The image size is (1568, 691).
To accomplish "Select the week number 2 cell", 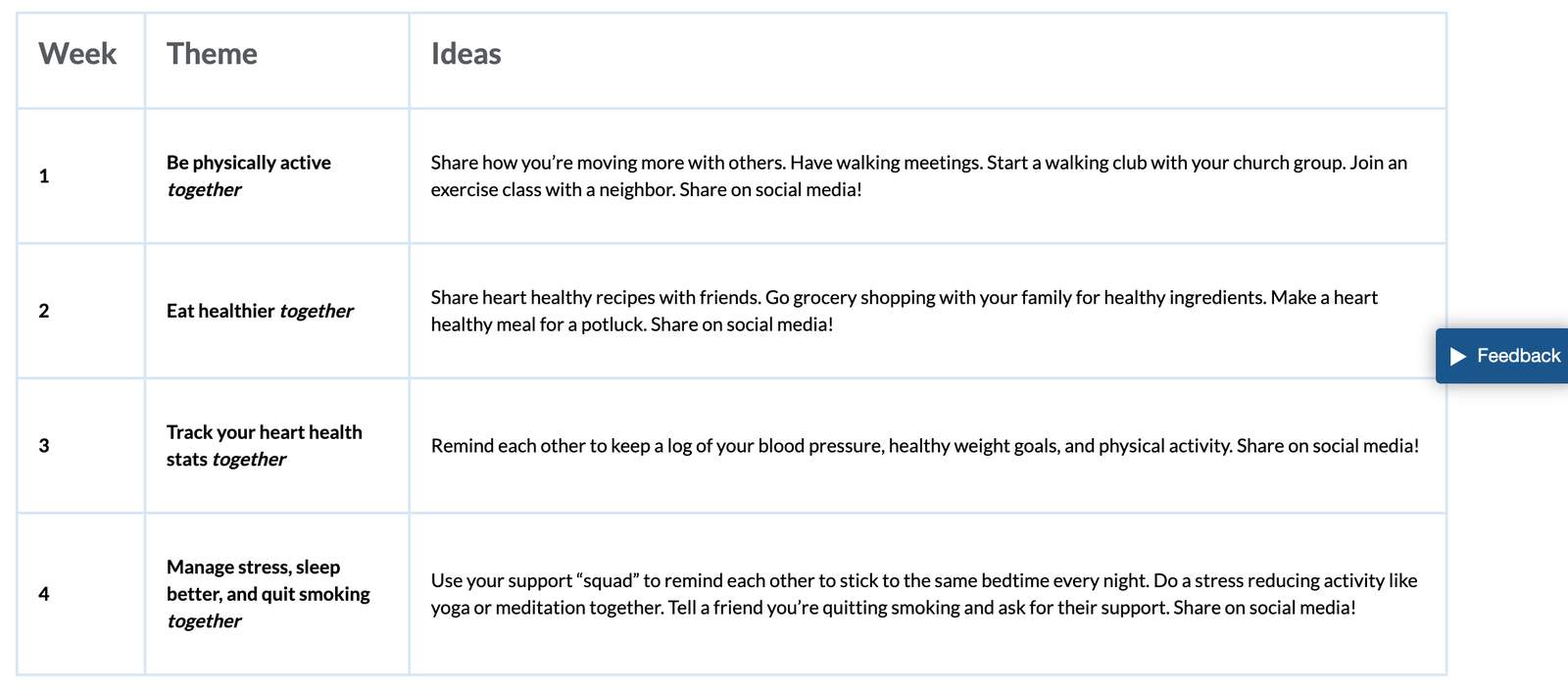I will point(44,311).
